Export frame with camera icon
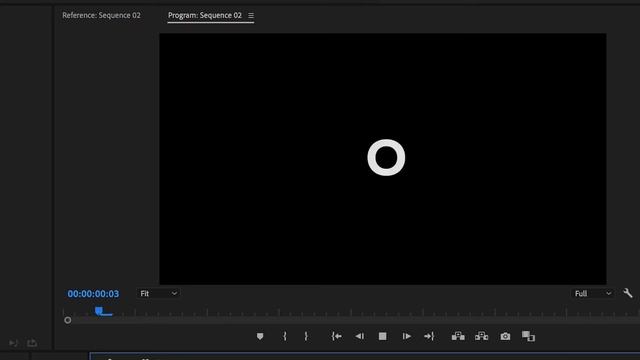Image resolution: width=640 pixels, height=360 pixels. tap(505, 336)
